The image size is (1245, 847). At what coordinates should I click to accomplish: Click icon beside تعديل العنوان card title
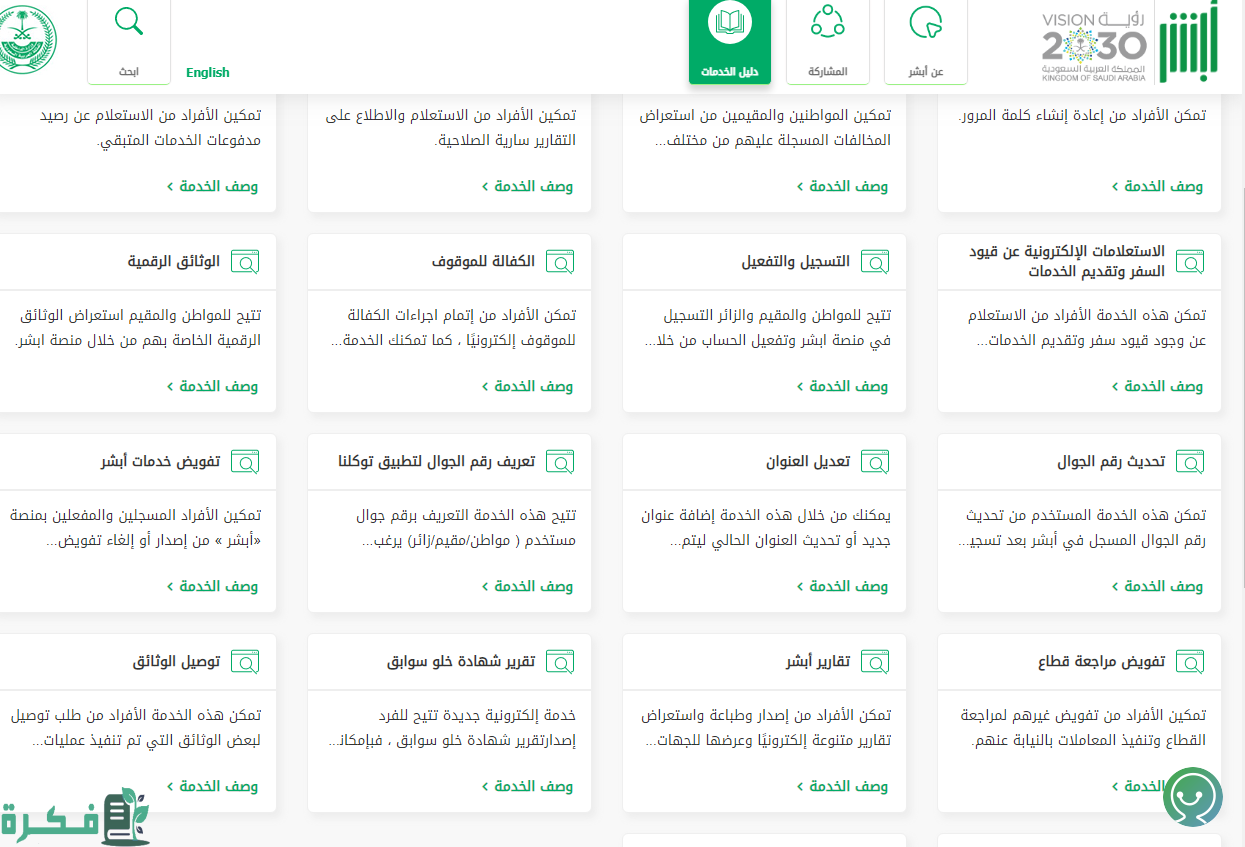874,462
